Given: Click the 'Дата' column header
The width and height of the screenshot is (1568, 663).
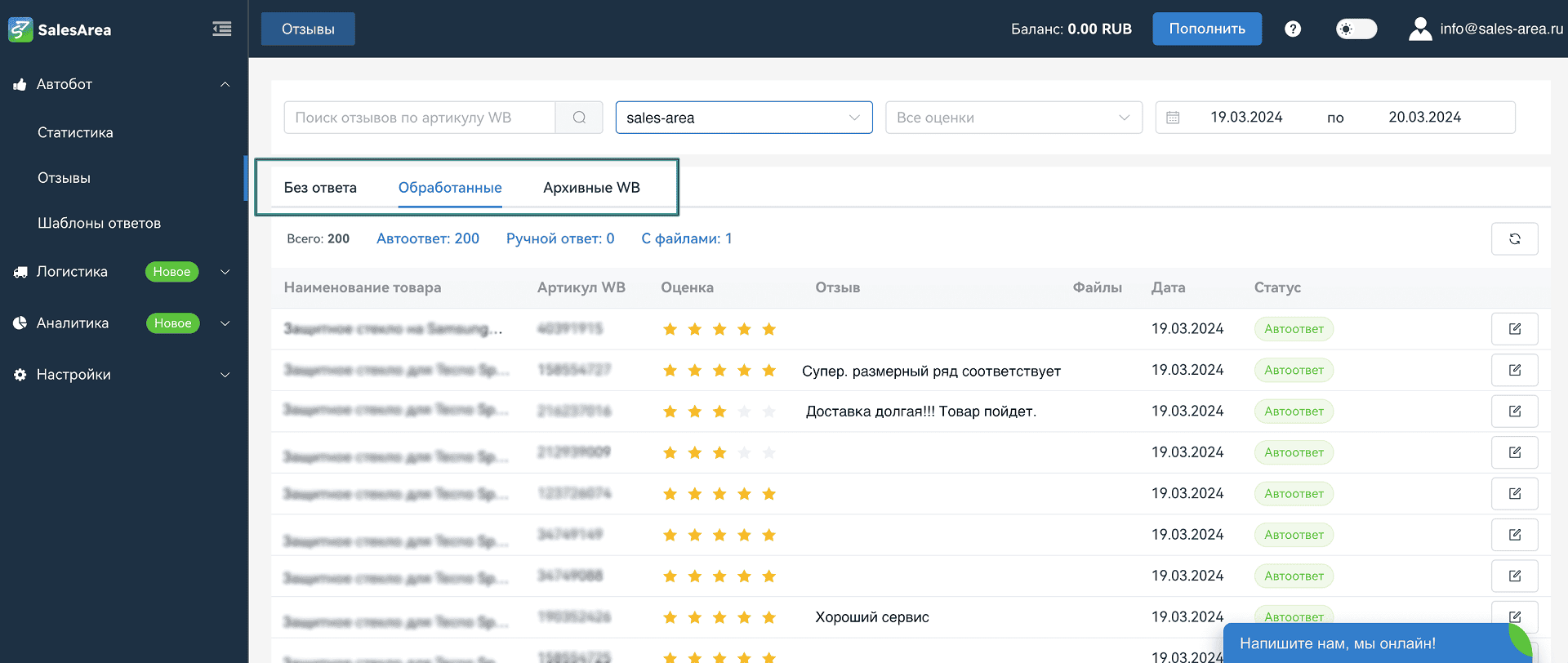Looking at the screenshot, I should tap(1168, 287).
